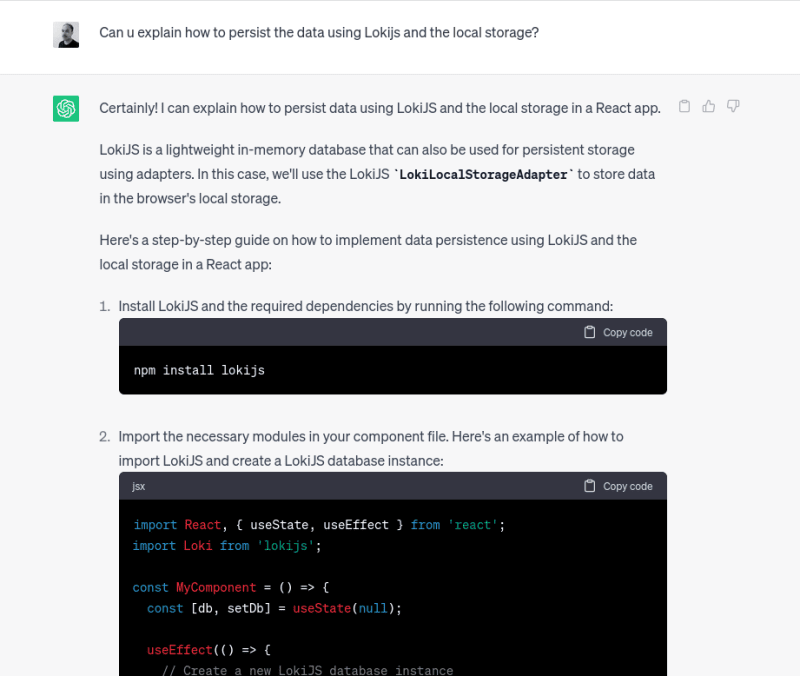Give the response a thumbs up
Screen dimensions: 800x676
[x=709, y=106]
